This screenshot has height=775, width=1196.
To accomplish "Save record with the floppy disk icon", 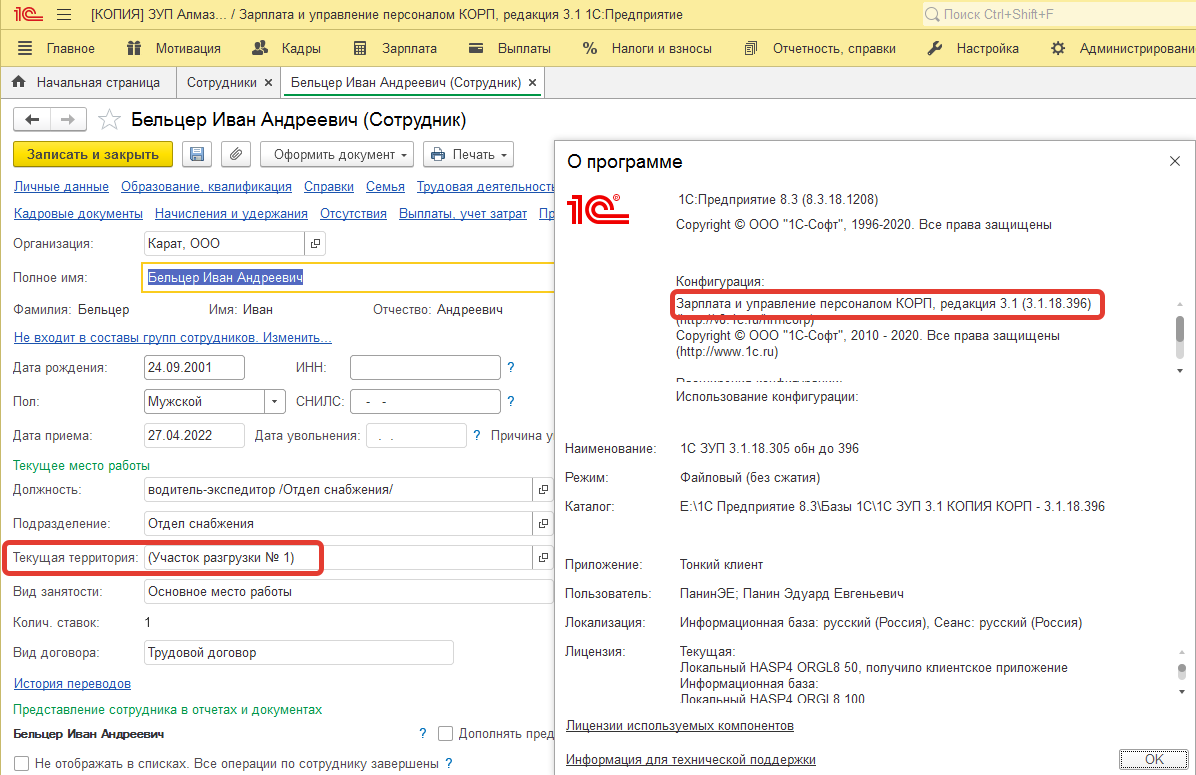I will 197,154.
